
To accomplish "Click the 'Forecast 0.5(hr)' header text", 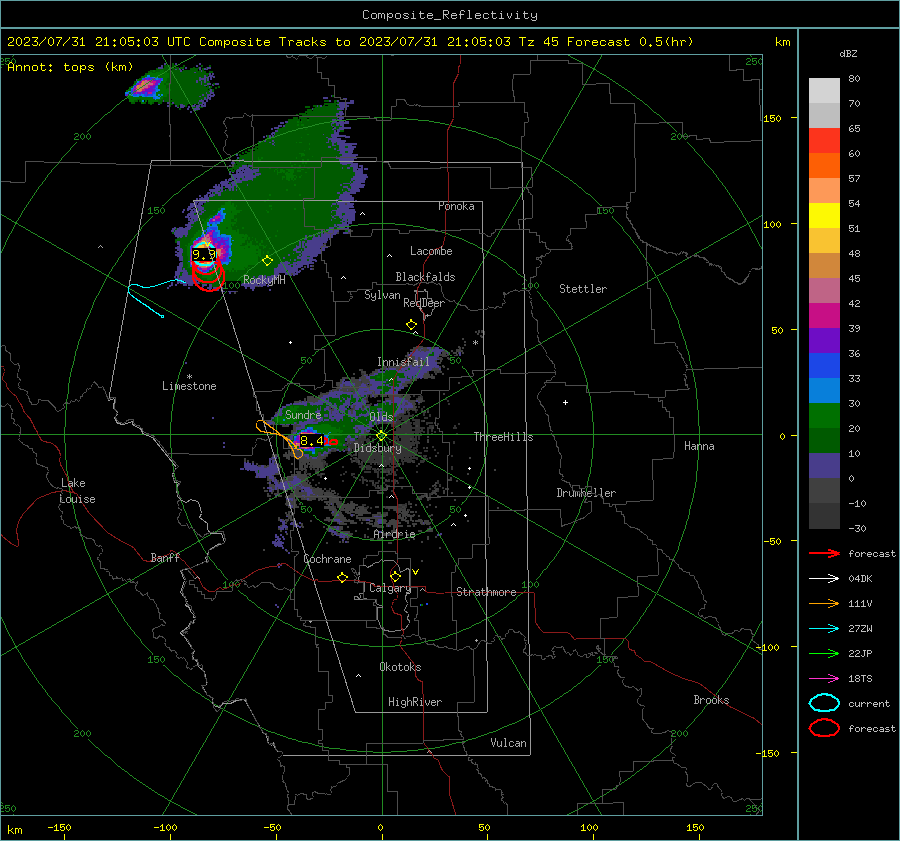I will [x=630, y=42].
